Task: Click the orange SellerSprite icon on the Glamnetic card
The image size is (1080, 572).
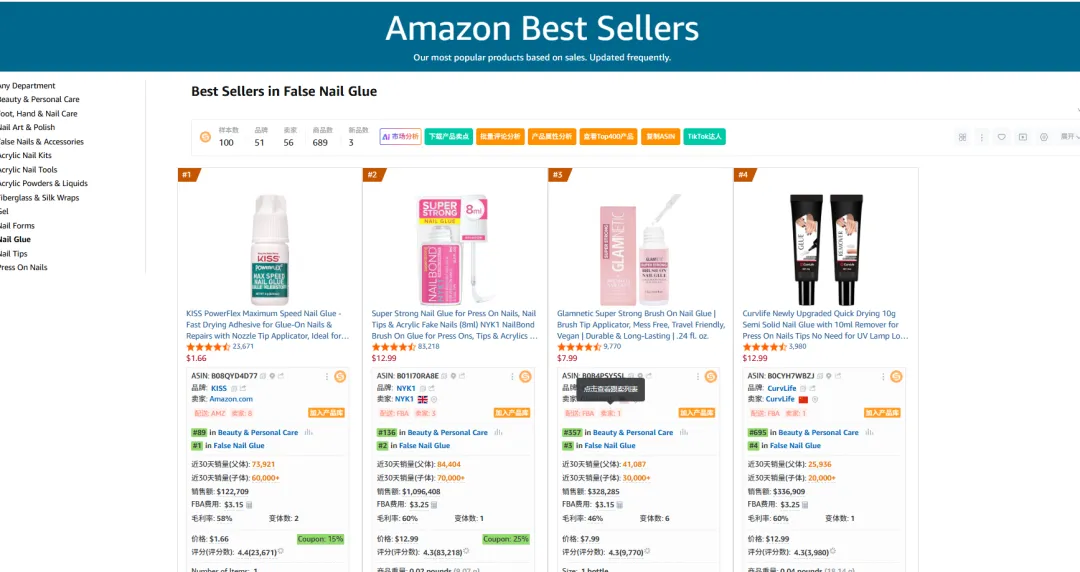Action: [710, 376]
